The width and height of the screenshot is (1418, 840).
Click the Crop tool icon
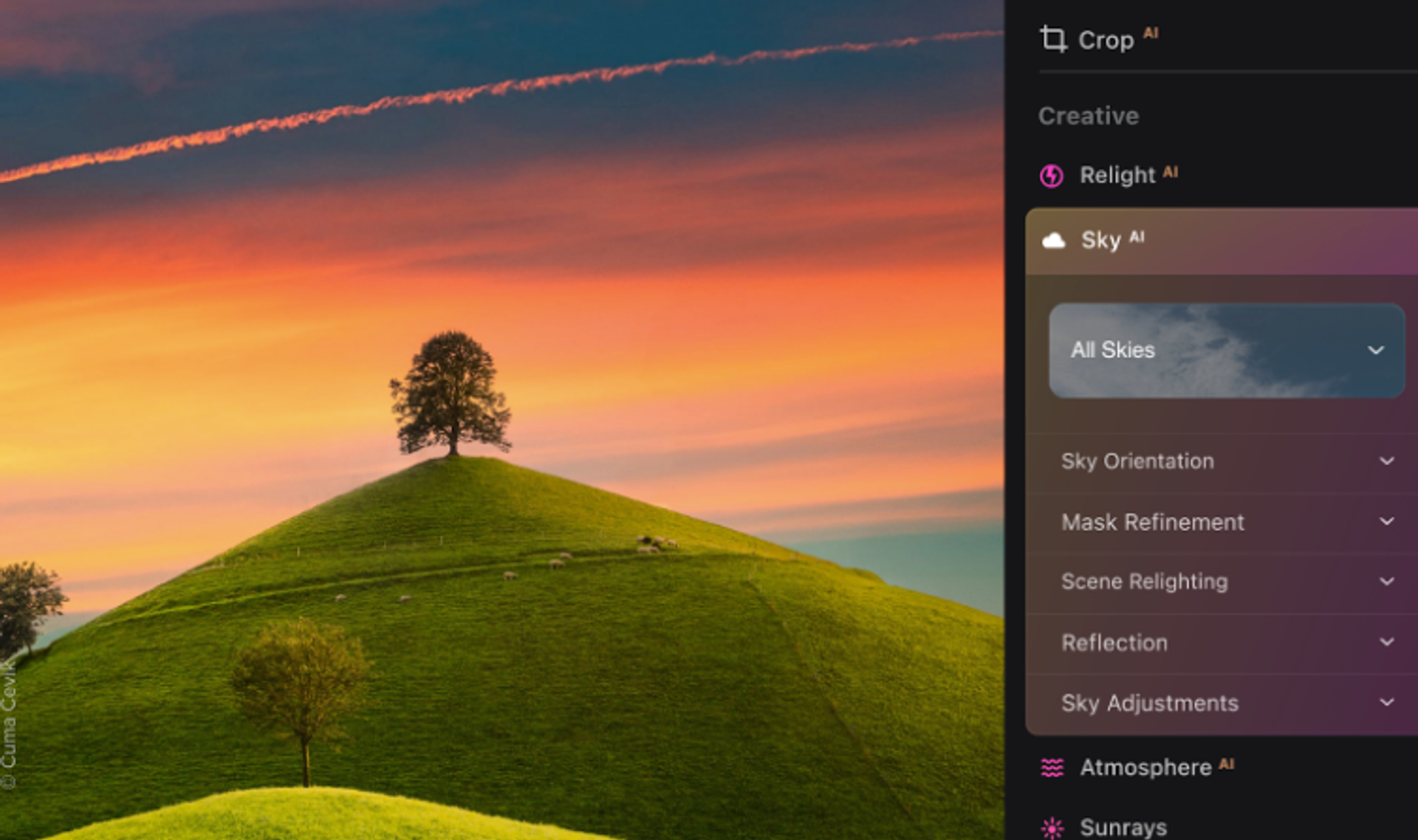coord(1053,39)
